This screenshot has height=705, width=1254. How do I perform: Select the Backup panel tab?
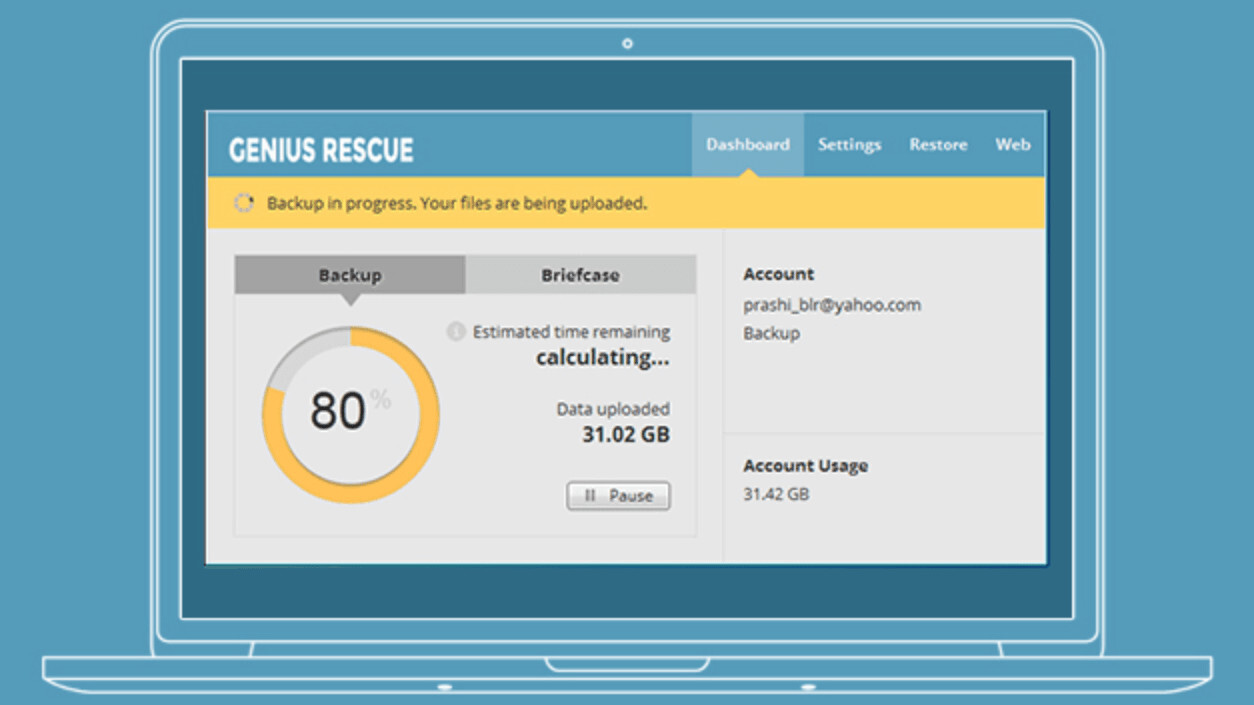350,275
